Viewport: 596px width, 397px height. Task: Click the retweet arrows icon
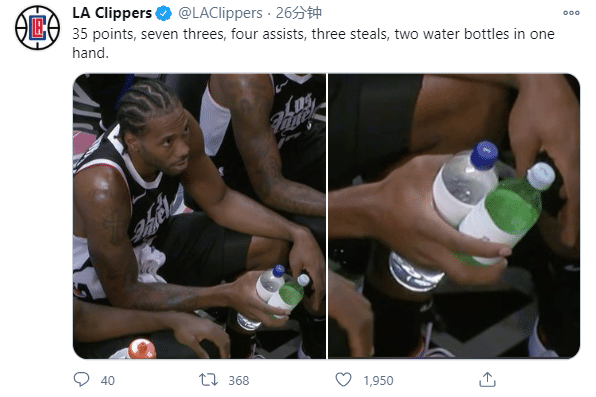pyautogui.click(x=208, y=380)
